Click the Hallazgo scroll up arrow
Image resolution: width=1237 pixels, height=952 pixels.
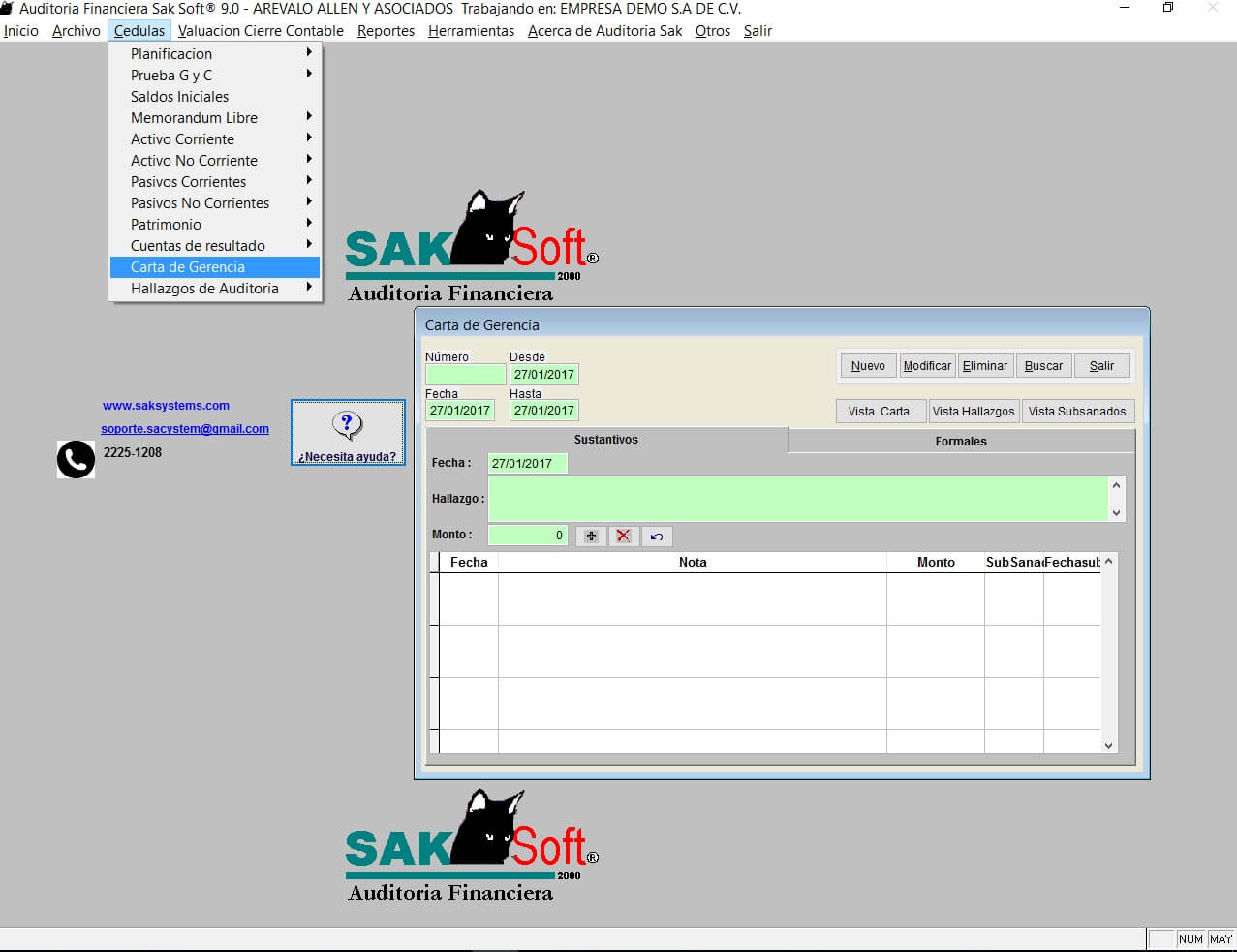(1117, 485)
